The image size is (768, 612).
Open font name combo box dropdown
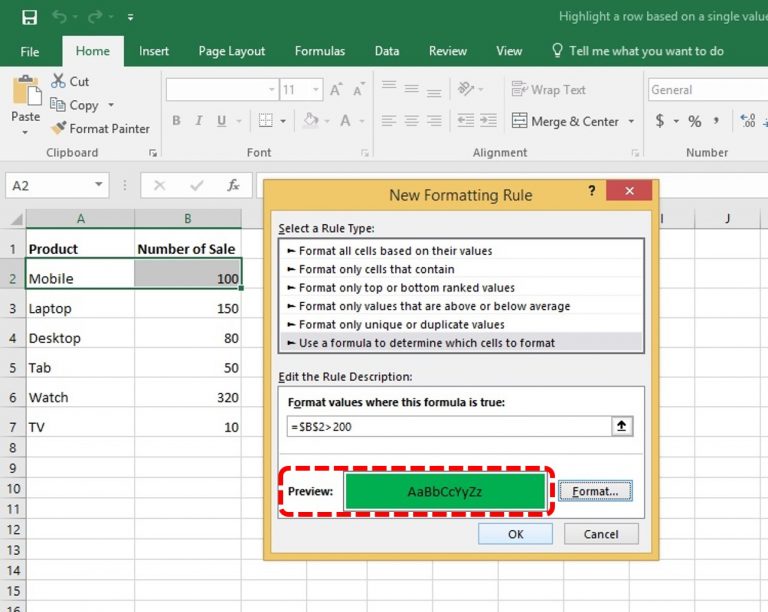pyautogui.click(x=272, y=90)
